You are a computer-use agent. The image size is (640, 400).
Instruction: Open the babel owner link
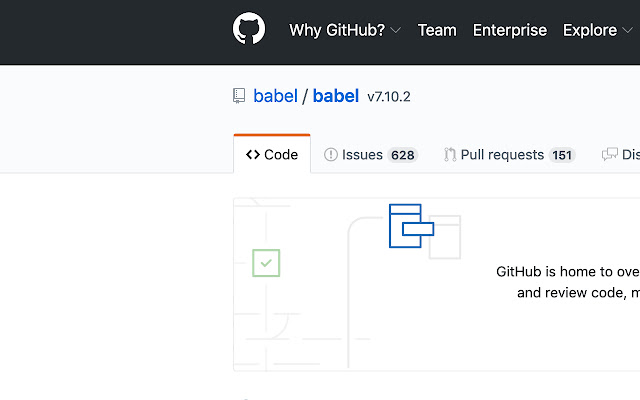tap(276, 96)
